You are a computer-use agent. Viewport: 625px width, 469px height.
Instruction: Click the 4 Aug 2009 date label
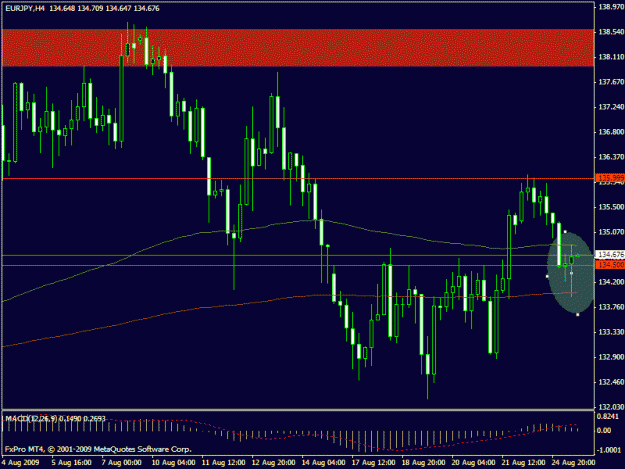pyautogui.click(x=20, y=462)
